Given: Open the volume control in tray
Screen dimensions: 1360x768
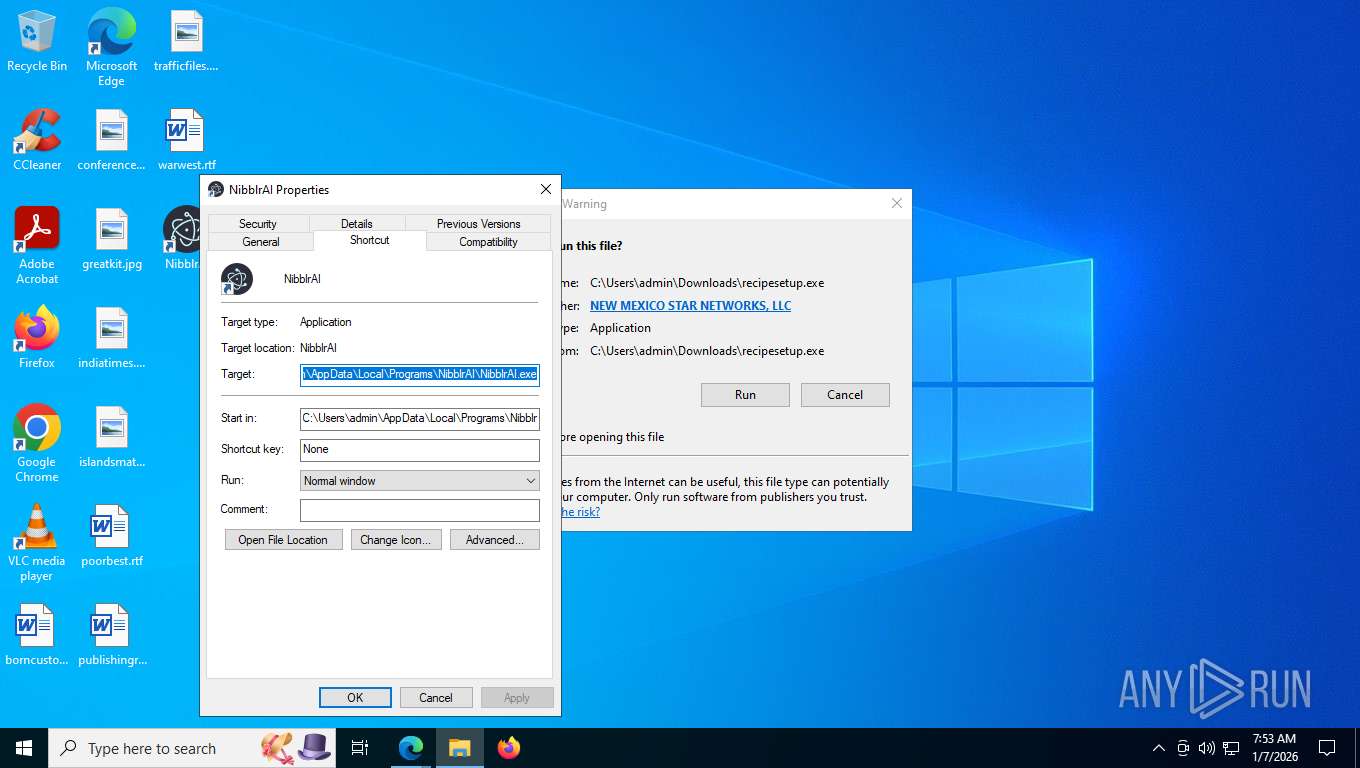Looking at the screenshot, I should 1207,748.
